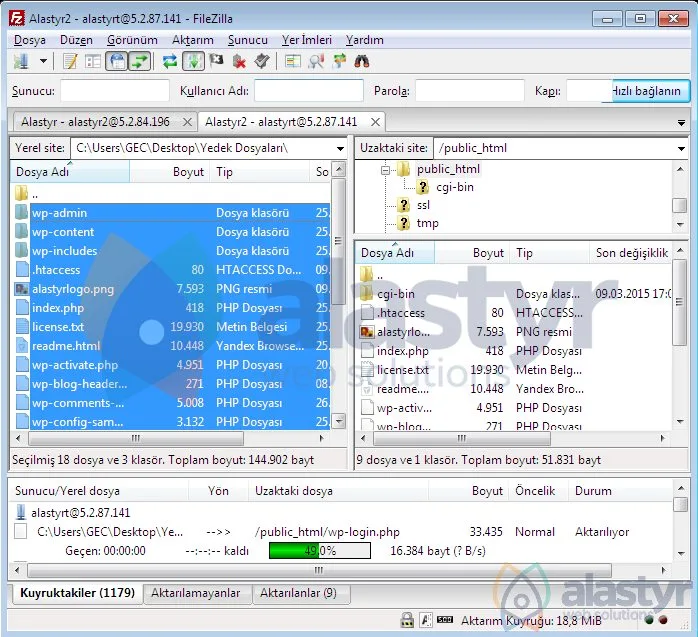The height and width of the screenshot is (637, 698).
Task: Focus the Sunucu host input field
Action: (x=115, y=91)
